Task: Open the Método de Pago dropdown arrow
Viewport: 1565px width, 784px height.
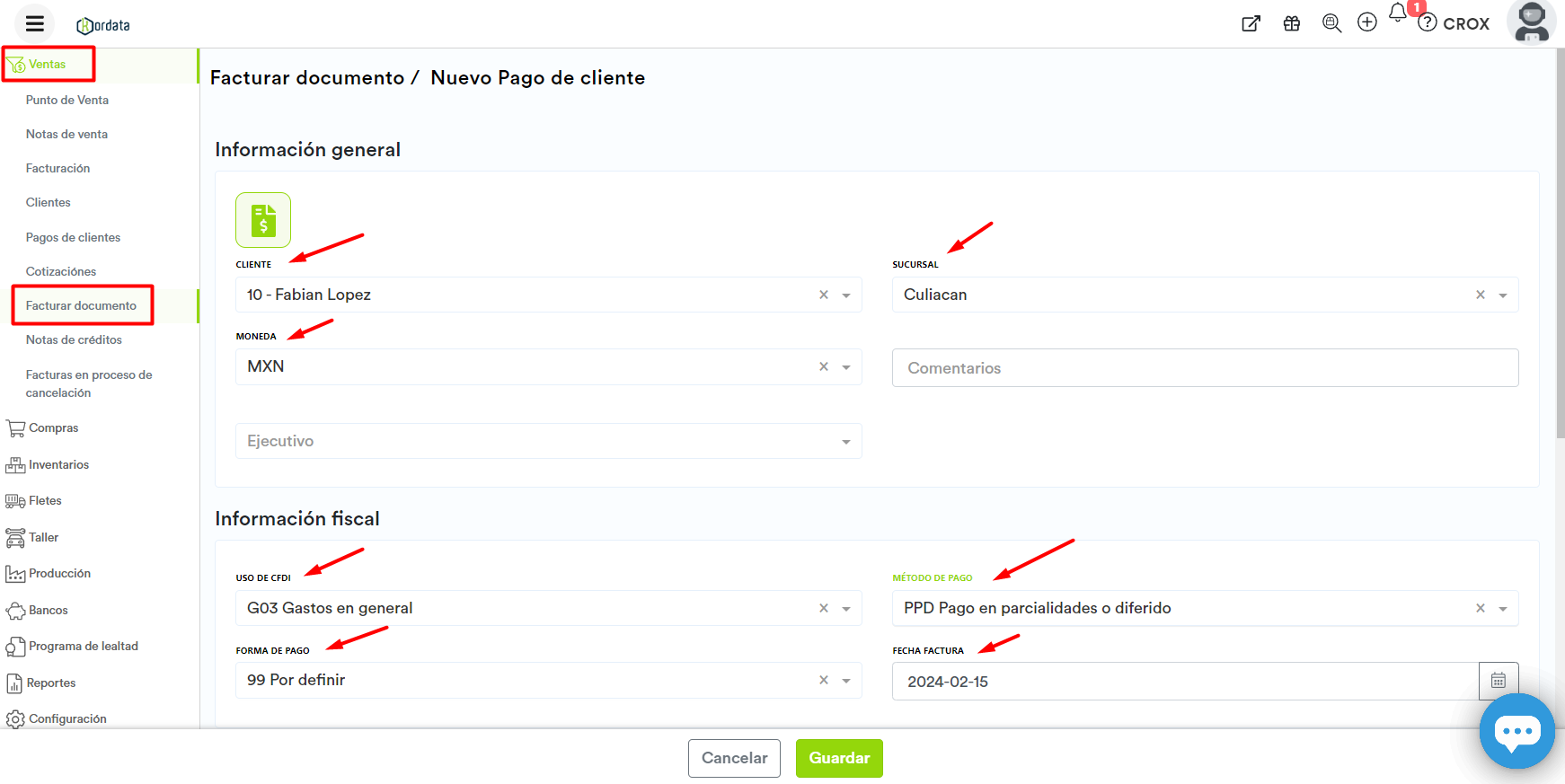Action: tap(1503, 609)
